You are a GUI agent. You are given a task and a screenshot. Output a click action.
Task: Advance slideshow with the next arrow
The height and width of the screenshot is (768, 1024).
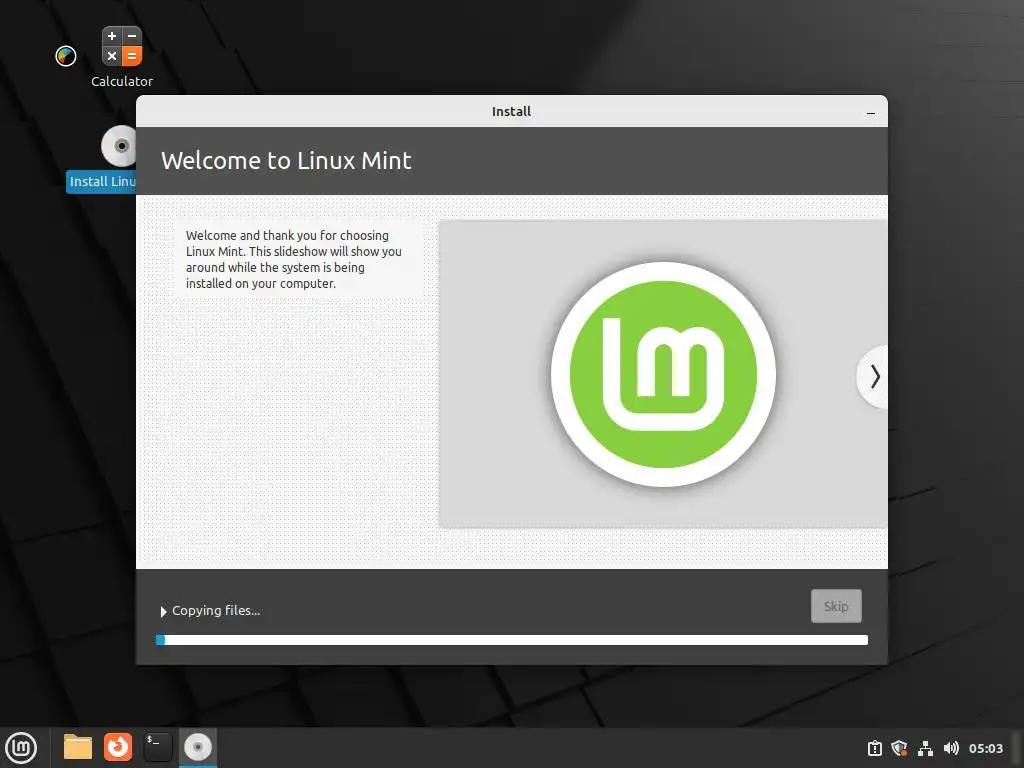(874, 377)
